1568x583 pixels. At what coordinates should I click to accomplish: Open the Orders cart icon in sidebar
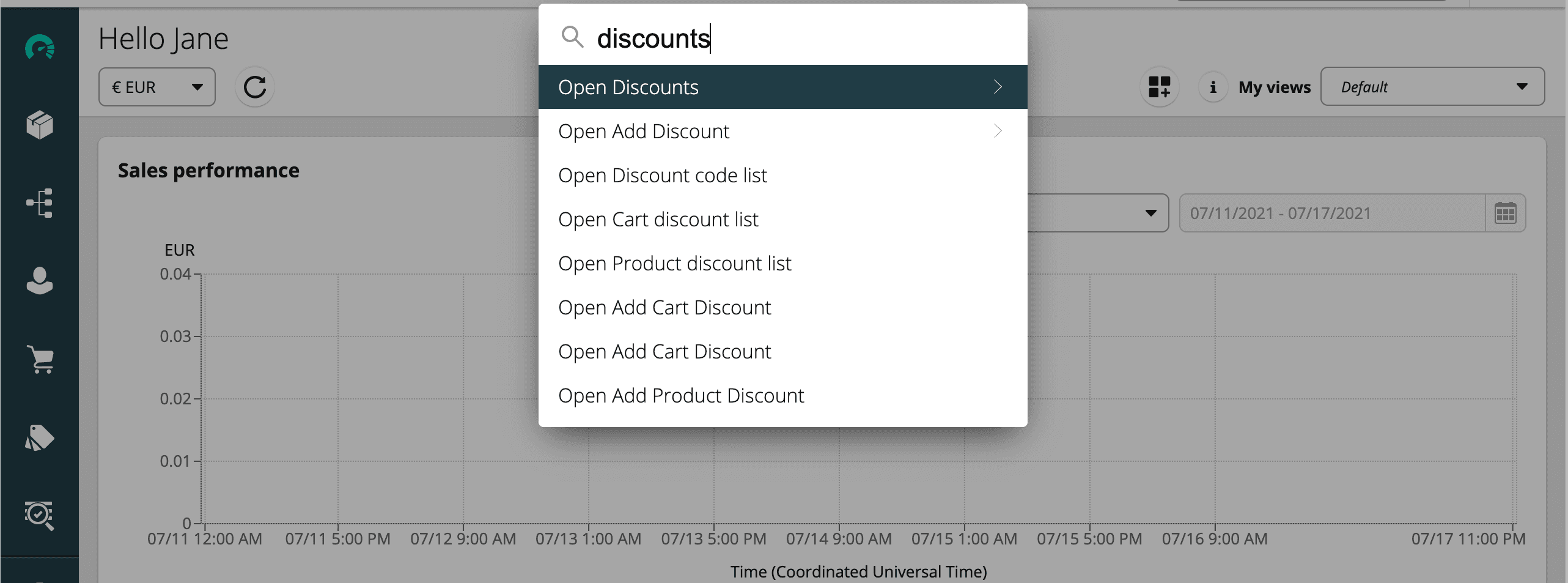pos(40,359)
